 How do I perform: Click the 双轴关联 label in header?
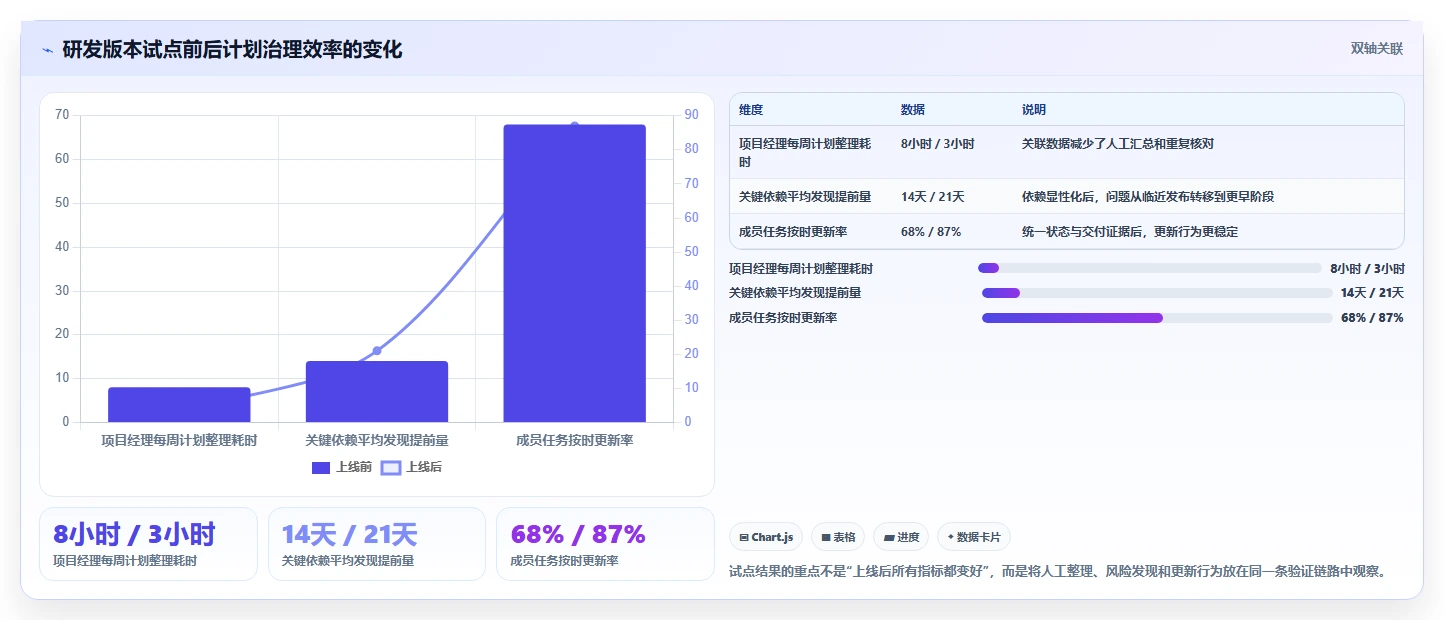click(1377, 48)
